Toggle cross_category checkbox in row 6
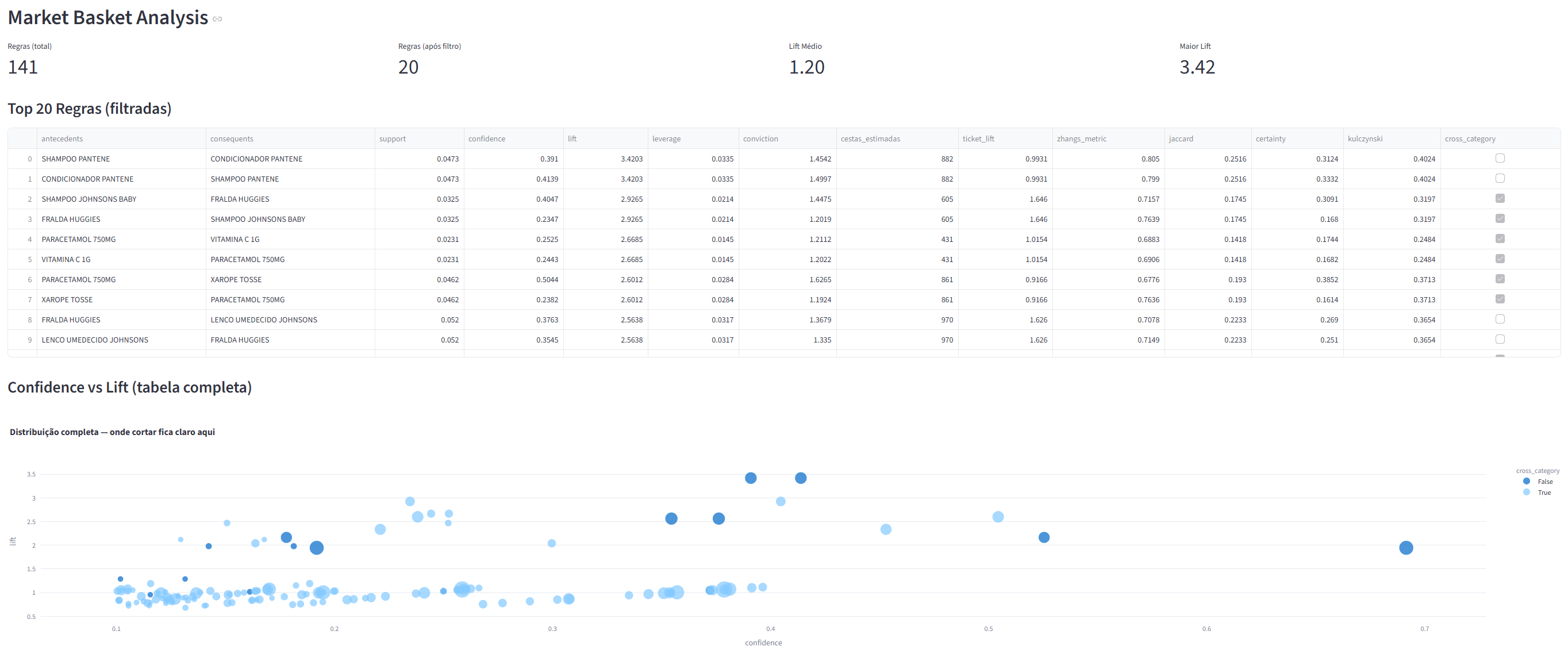 pos(1500,279)
